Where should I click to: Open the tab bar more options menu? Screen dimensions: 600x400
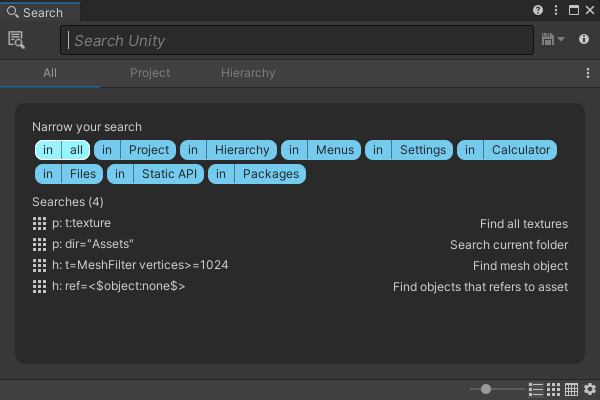[x=588, y=73]
